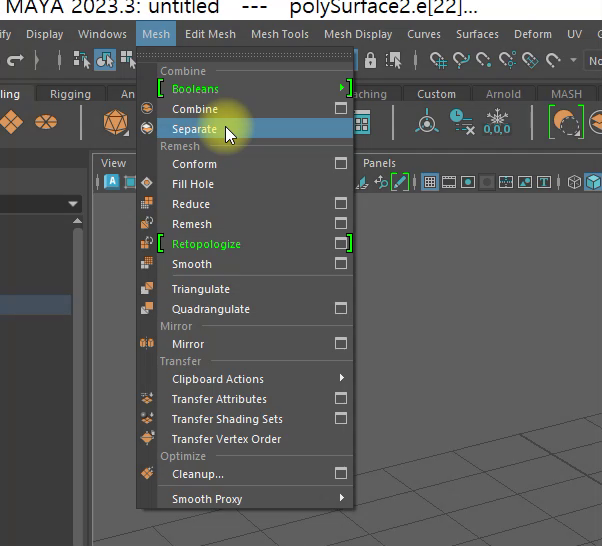
Task: Click Separate in the Mesh menu
Action: pyautogui.click(x=255, y=129)
